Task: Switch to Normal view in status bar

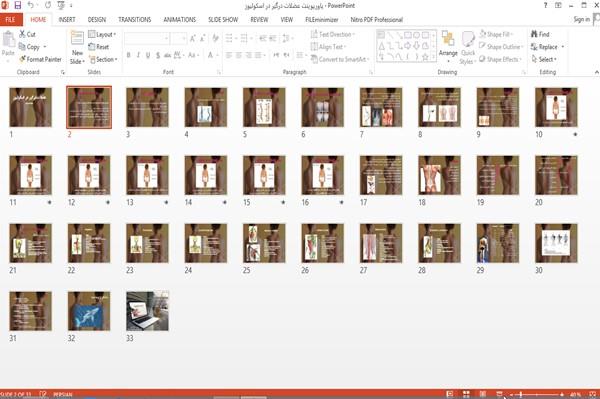Action: tap(450, 394)
